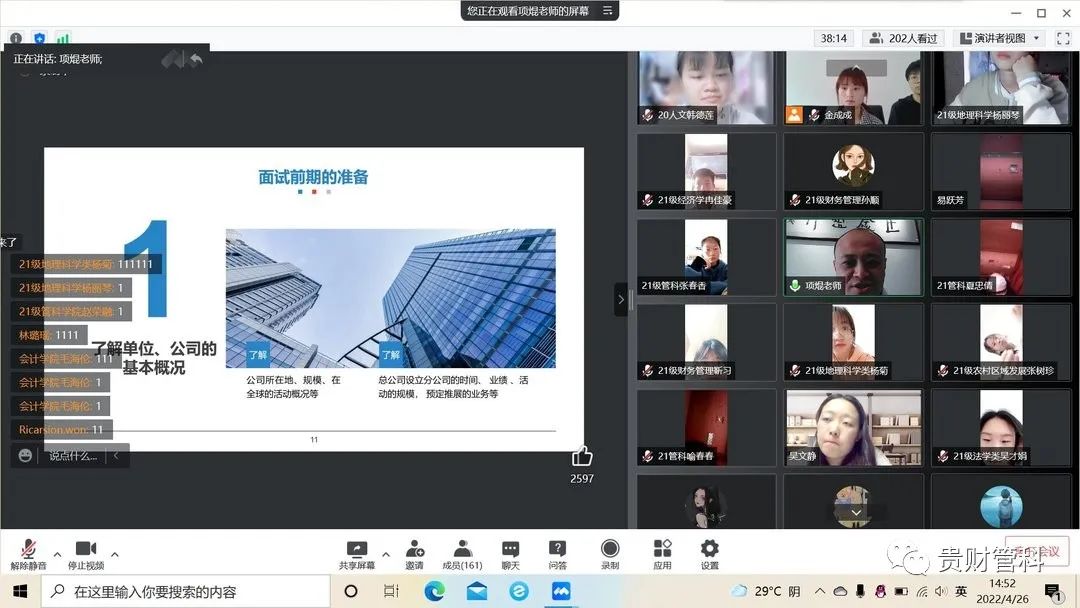The width and height of the screenshot is (1080, 608).
Task: Open the Invite (邀请) icon
Action: click(x=414, y=549)
